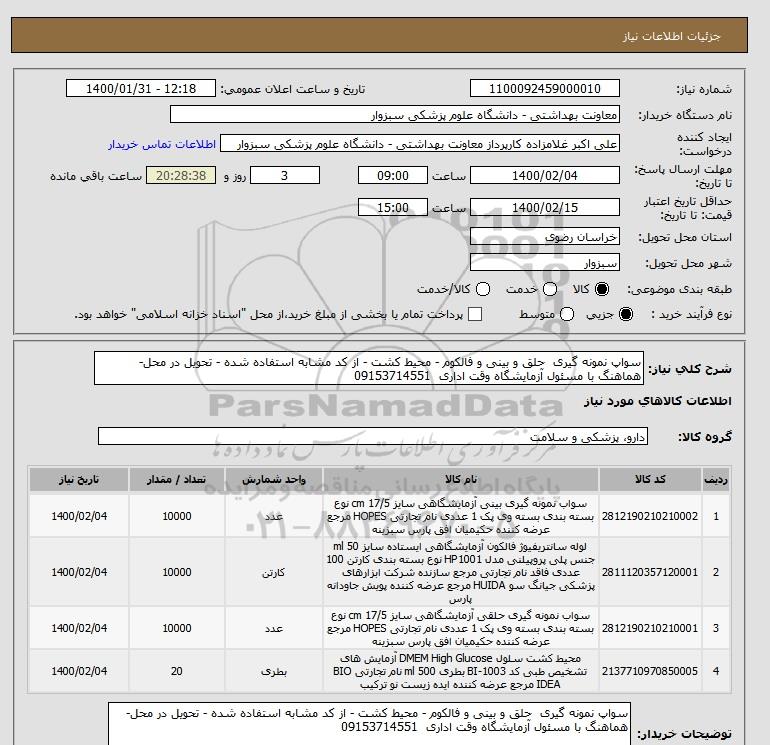770x745 pixels.
Task: Click item code 2137710970850005 in row 4
Action: pos(650,671)
